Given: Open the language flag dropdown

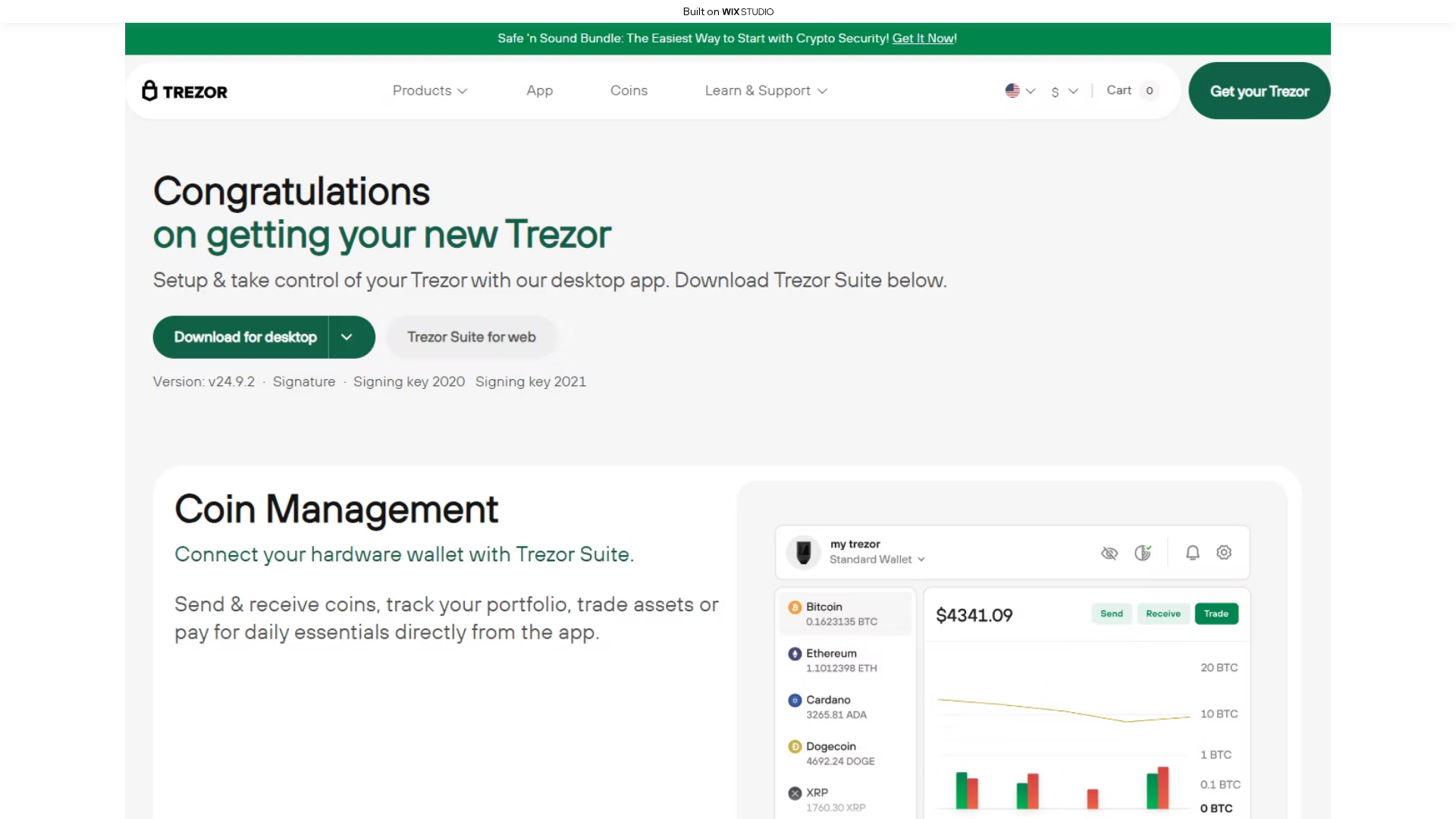Looking at the screenshot, I should (1019, 91).
